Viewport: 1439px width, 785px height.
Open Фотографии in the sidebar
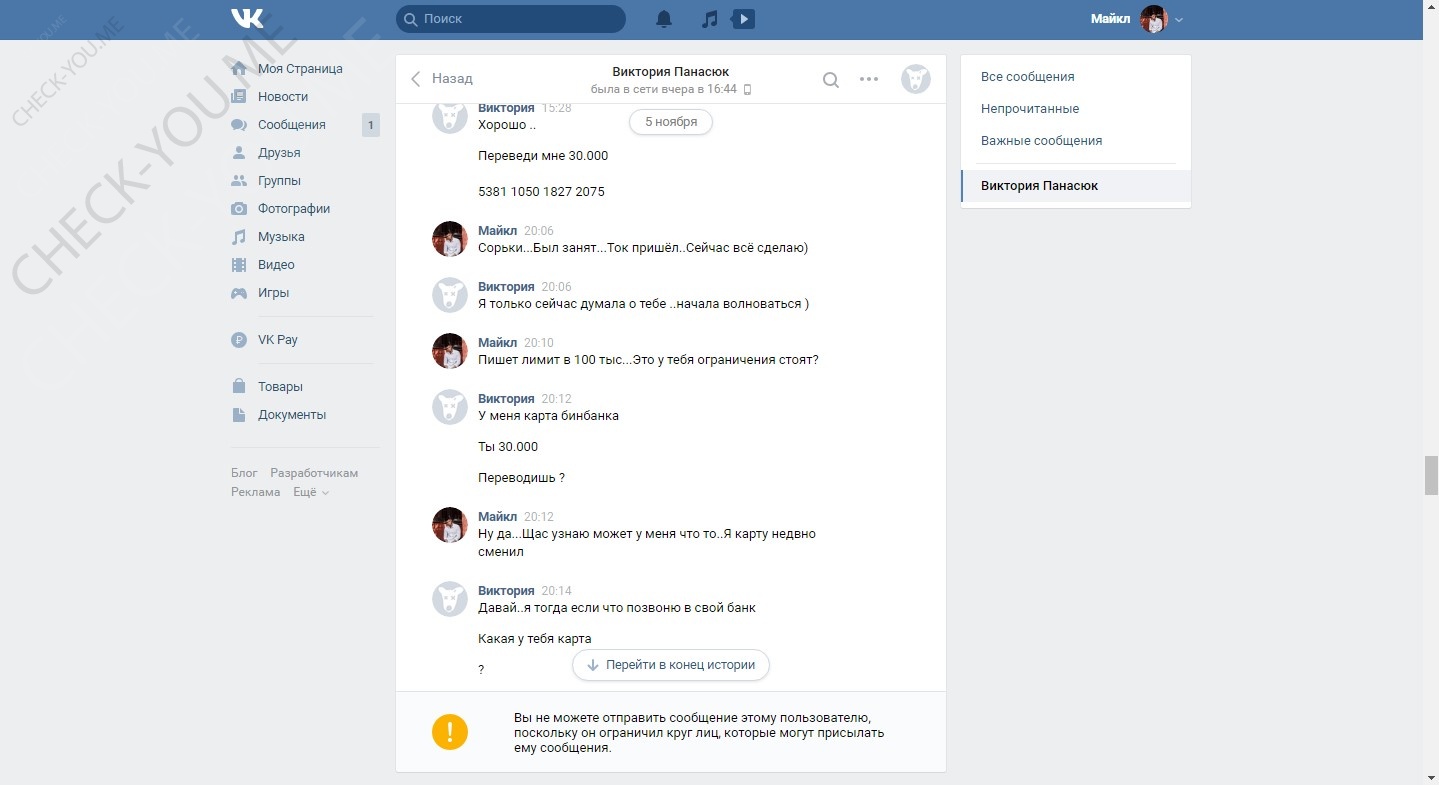pos(294,209)
